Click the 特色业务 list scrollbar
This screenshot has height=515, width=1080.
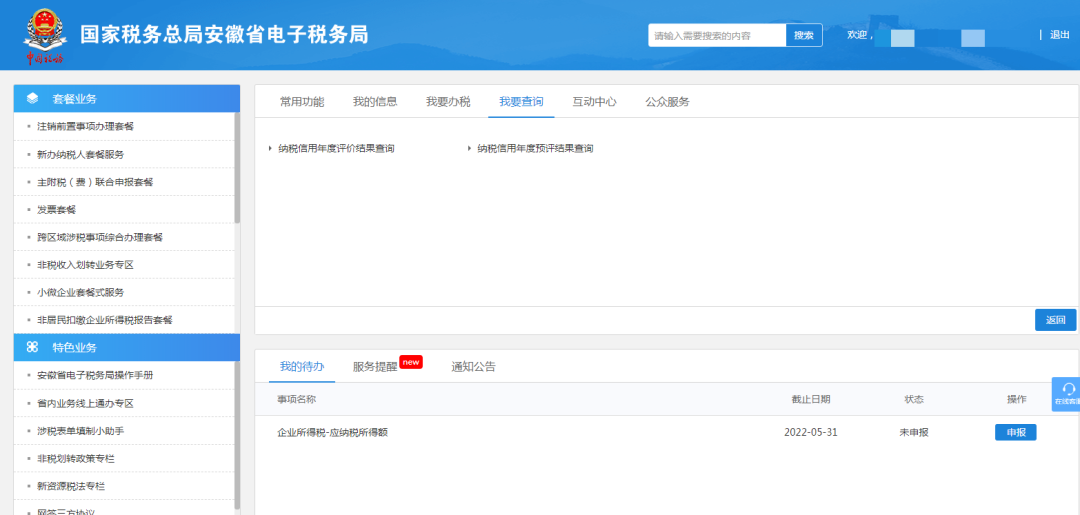237,434
